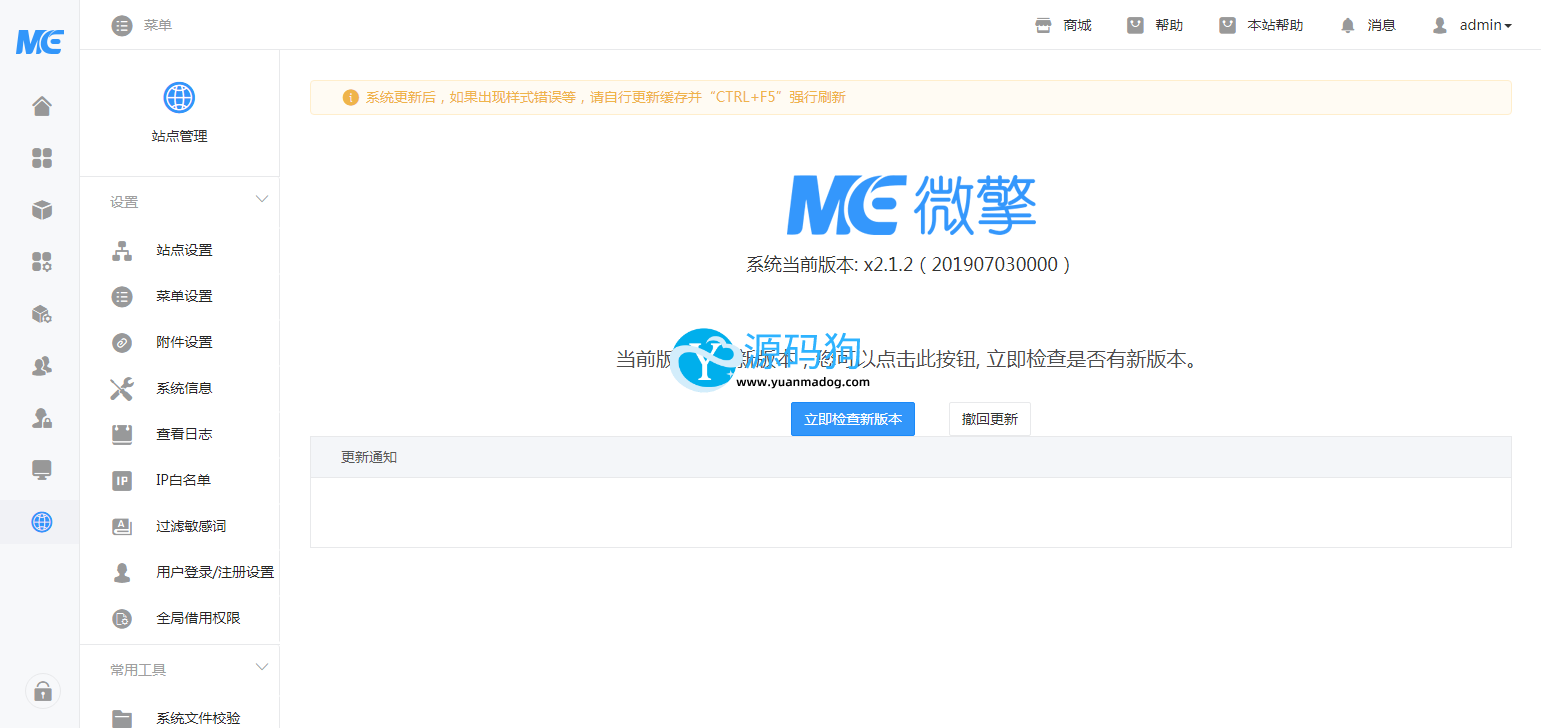Click the 站点管理 heading text
Screen dimensions: 1541x728
(x=179, y=136)
